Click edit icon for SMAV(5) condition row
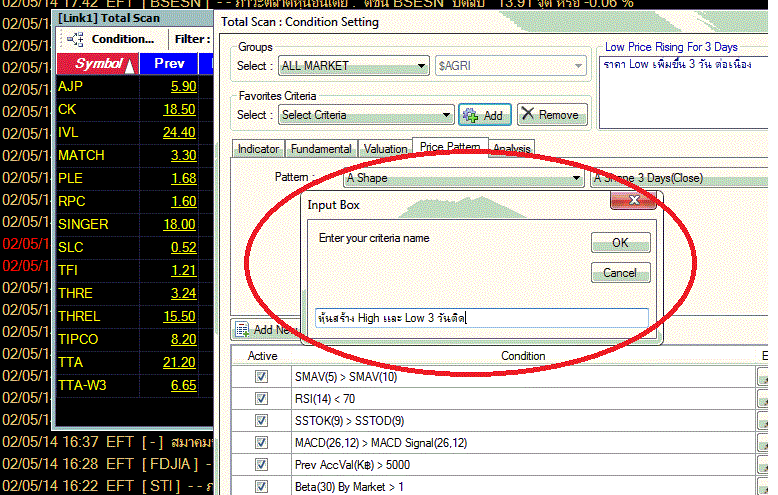The width and height of the screenshot is (778, 495). click(x=763, y=377)
